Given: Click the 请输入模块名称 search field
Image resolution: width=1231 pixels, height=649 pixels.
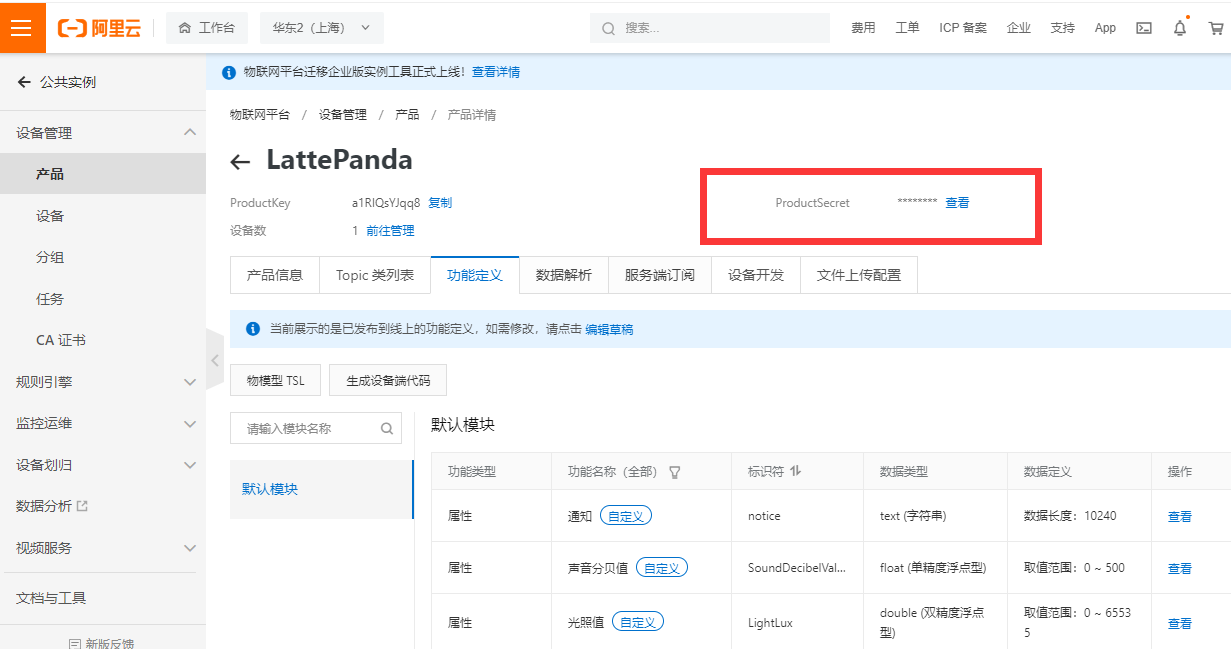Looking at the screenshot, I should pyautogui.click(x=316, y=428).
